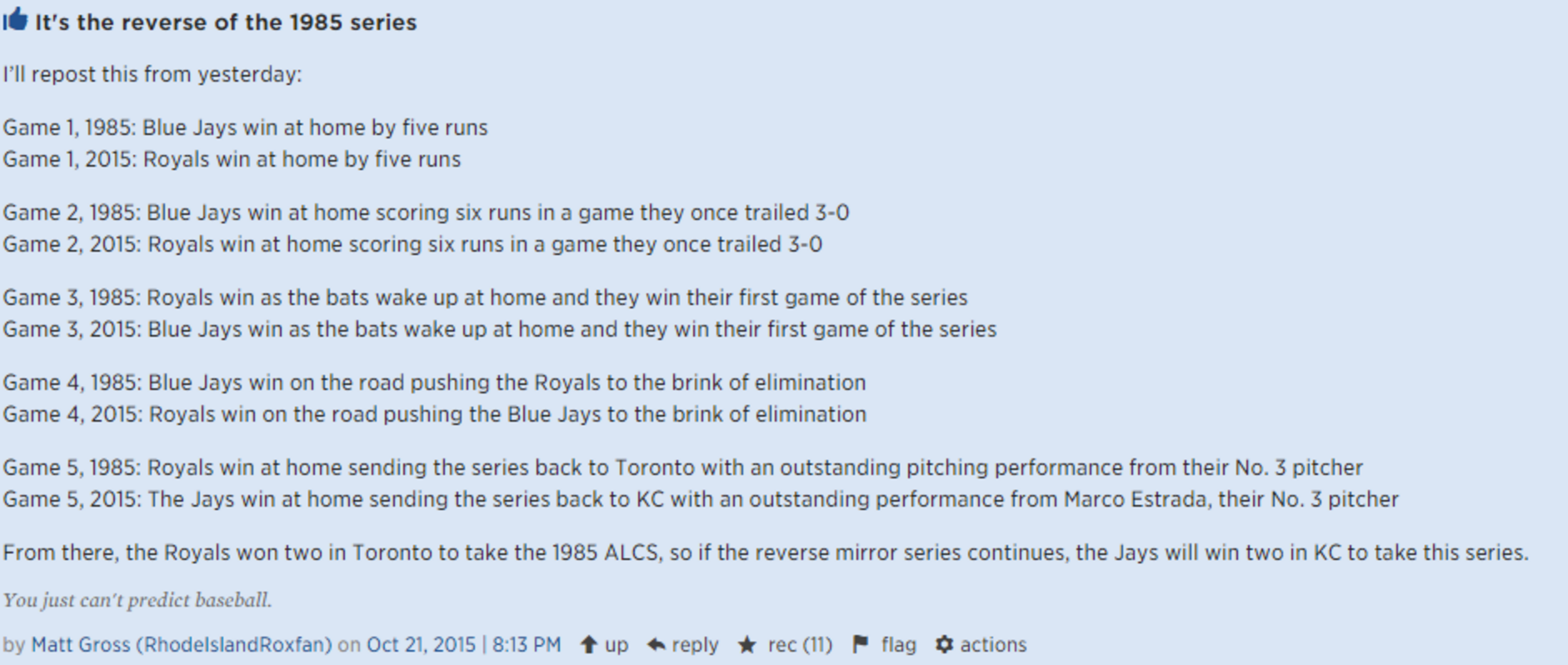Open Matt Gross (RhodeIslandRoxfan) profile link
This screenshot has width=1568, height=665.
pyautogui.click(x=182, y=644)
